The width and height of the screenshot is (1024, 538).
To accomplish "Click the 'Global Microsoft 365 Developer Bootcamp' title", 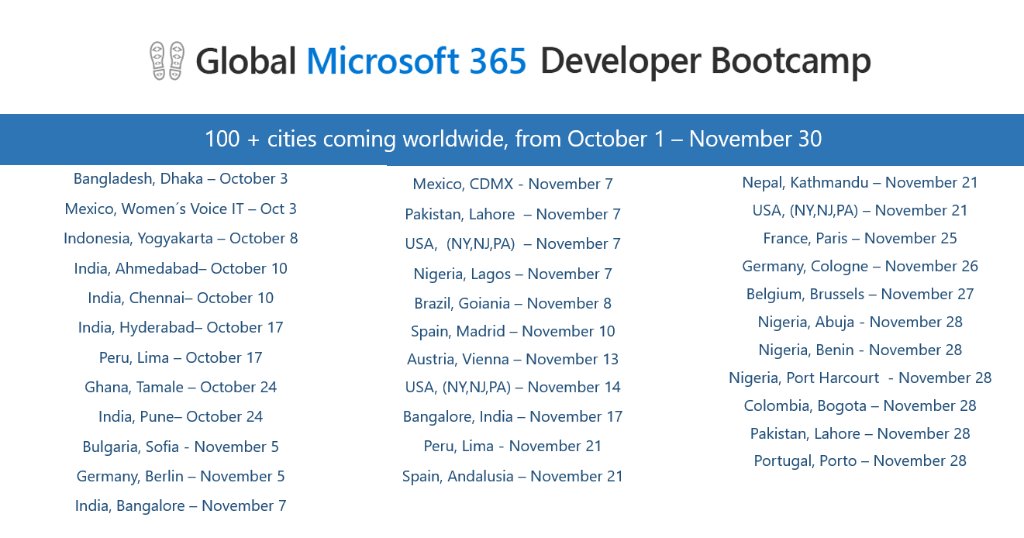I will point(533,61).
